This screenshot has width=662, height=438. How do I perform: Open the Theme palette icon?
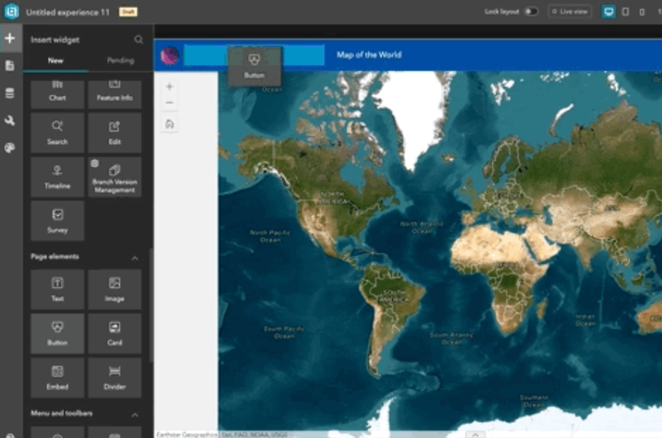10,147
